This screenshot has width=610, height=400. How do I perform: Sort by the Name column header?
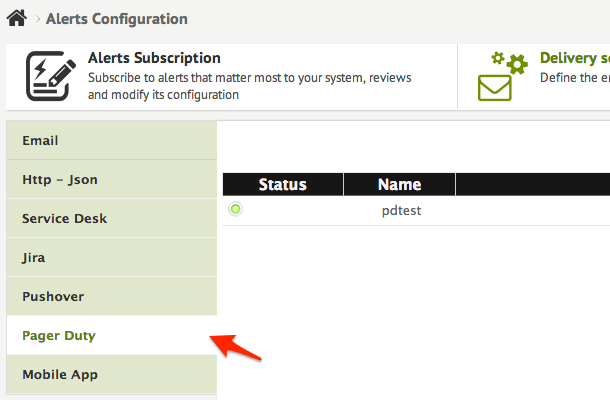click(399, 184)
